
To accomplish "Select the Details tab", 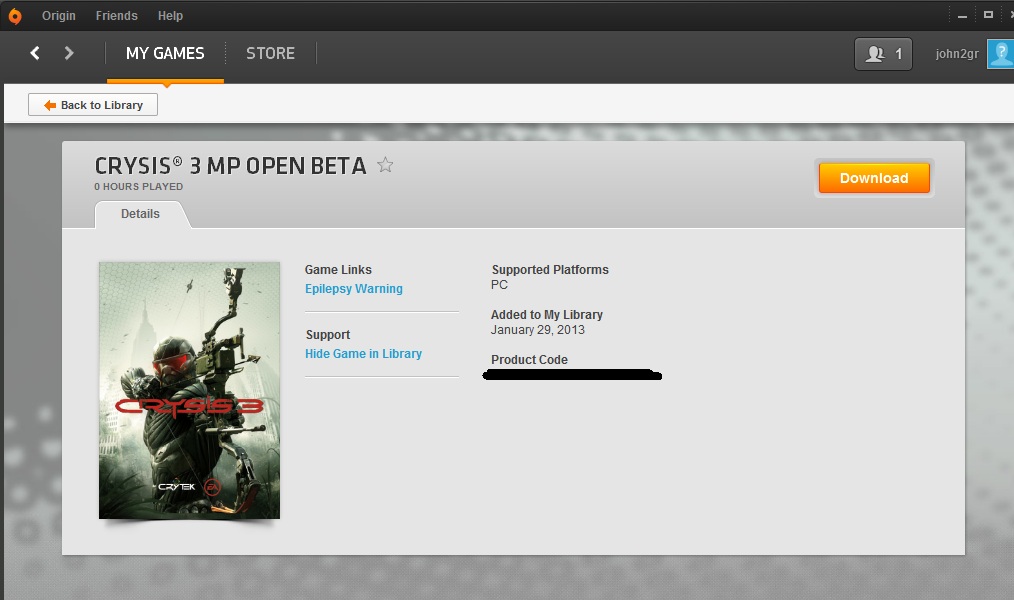I will pyautogui.click(x=140, y=214).
